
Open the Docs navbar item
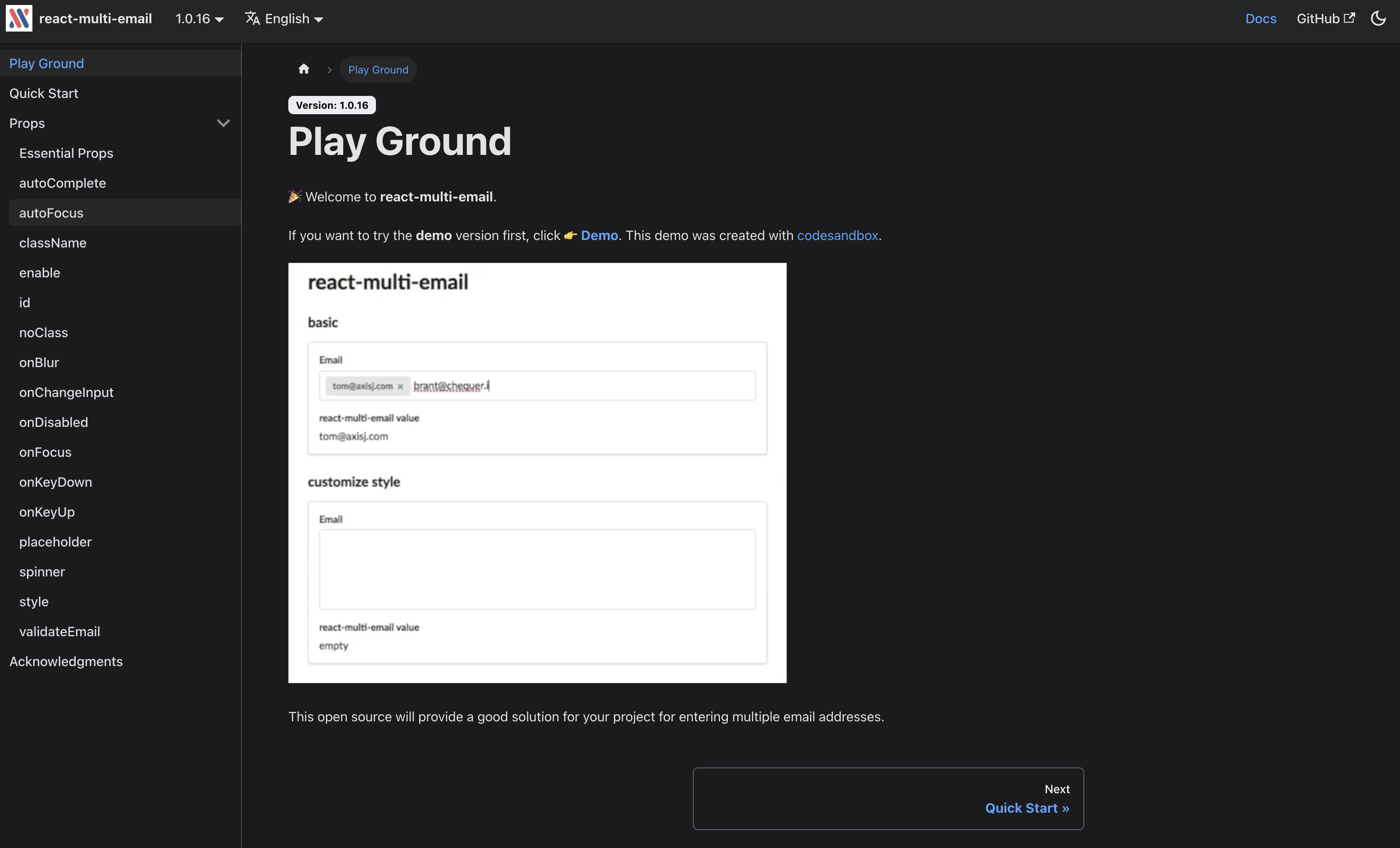tap(1260, 19)
